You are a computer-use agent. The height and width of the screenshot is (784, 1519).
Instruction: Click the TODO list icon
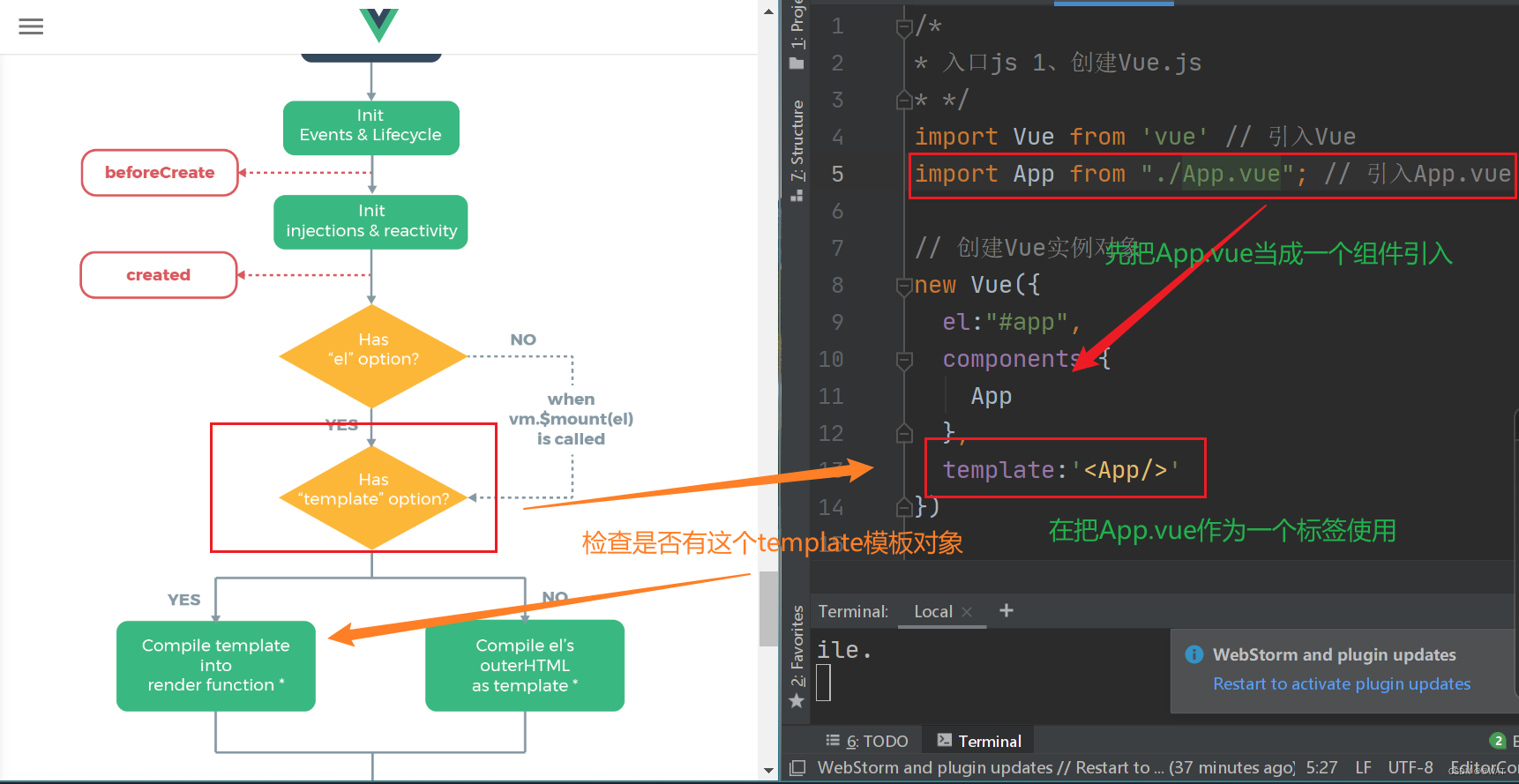pyautogui.click(x=833, y=741)
